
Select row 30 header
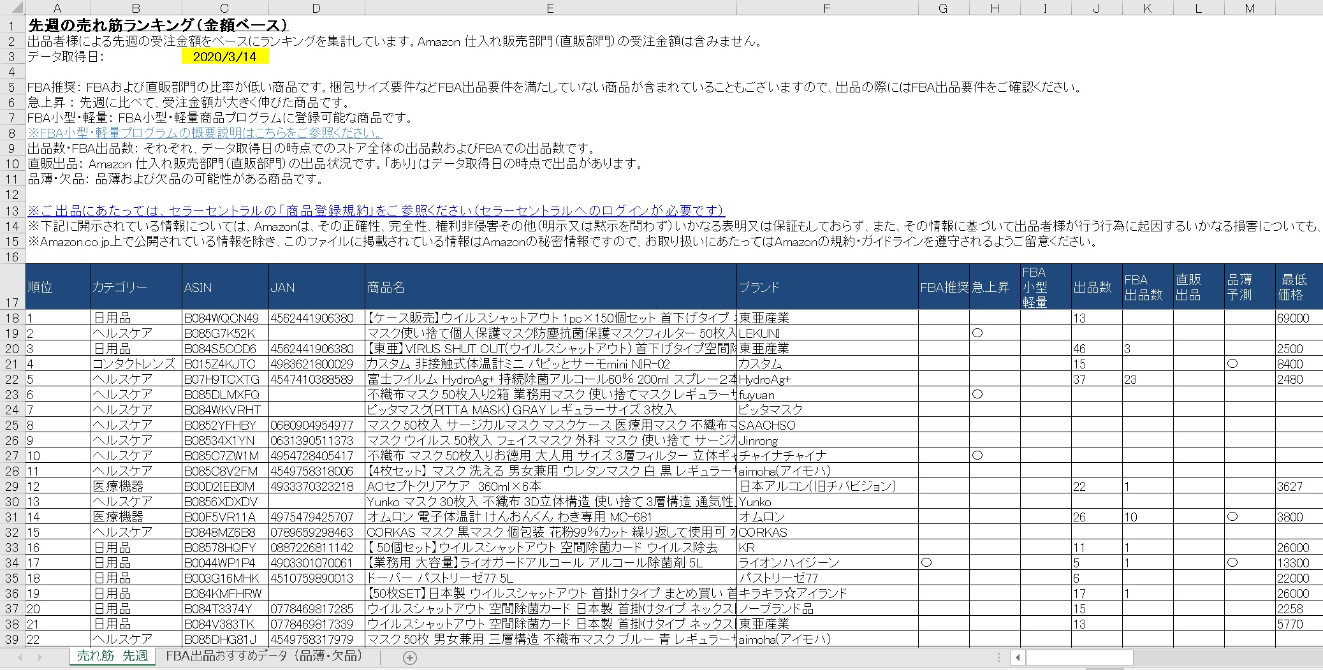pyautogui.click(x=13, y=500)
